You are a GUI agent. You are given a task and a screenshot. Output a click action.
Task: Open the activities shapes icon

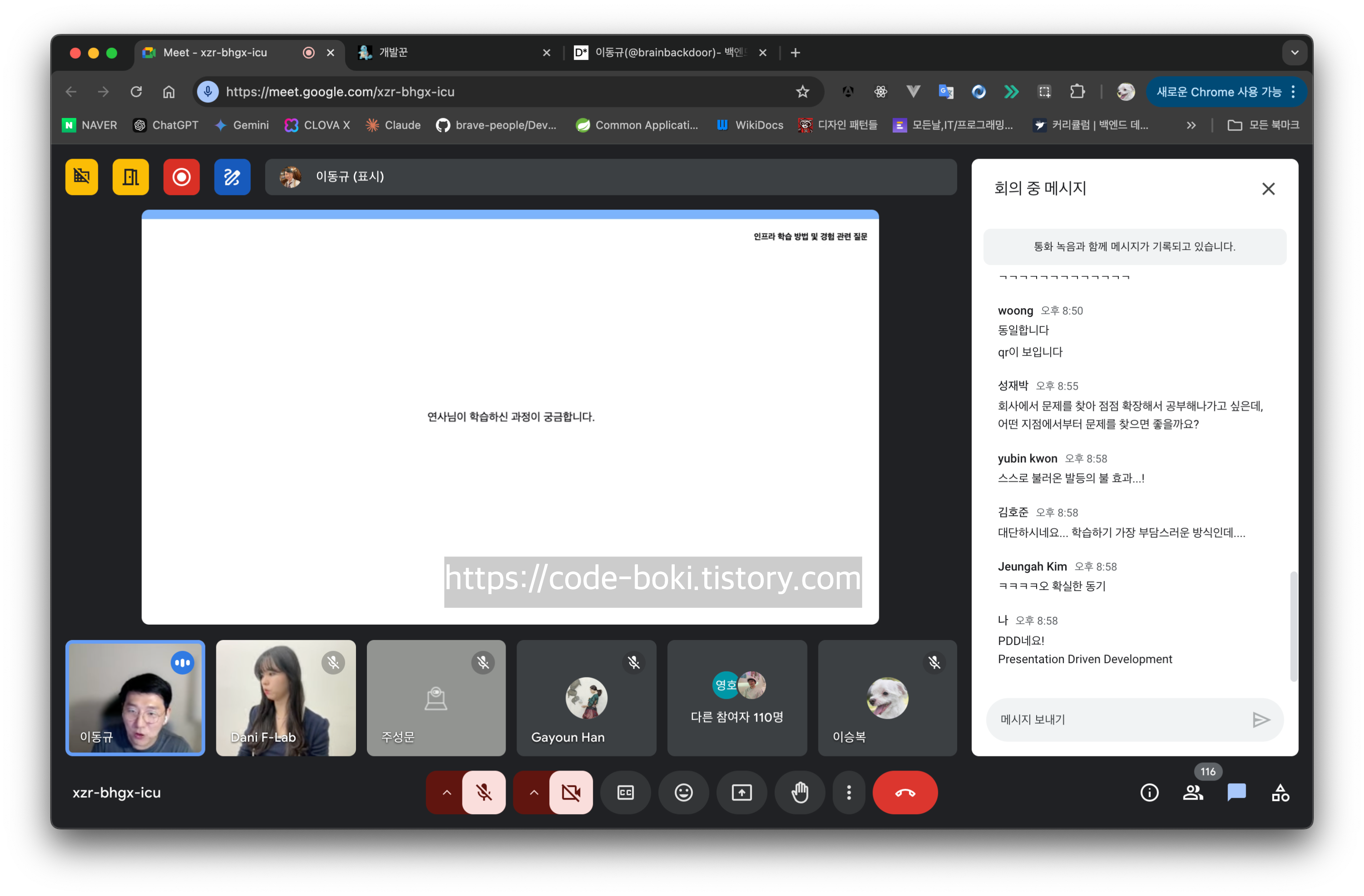point(1280,792)
